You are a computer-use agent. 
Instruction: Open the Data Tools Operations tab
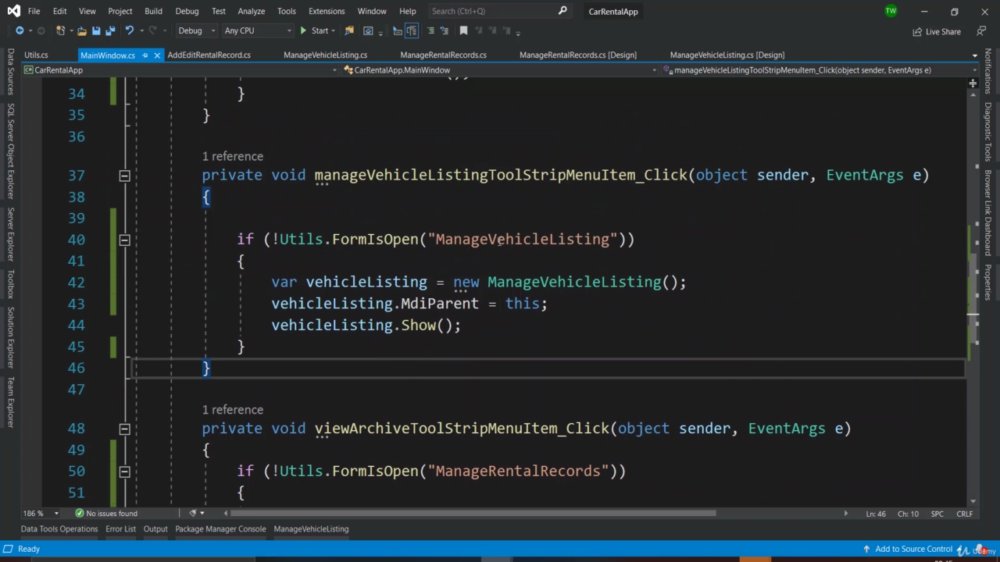(59, 529)
